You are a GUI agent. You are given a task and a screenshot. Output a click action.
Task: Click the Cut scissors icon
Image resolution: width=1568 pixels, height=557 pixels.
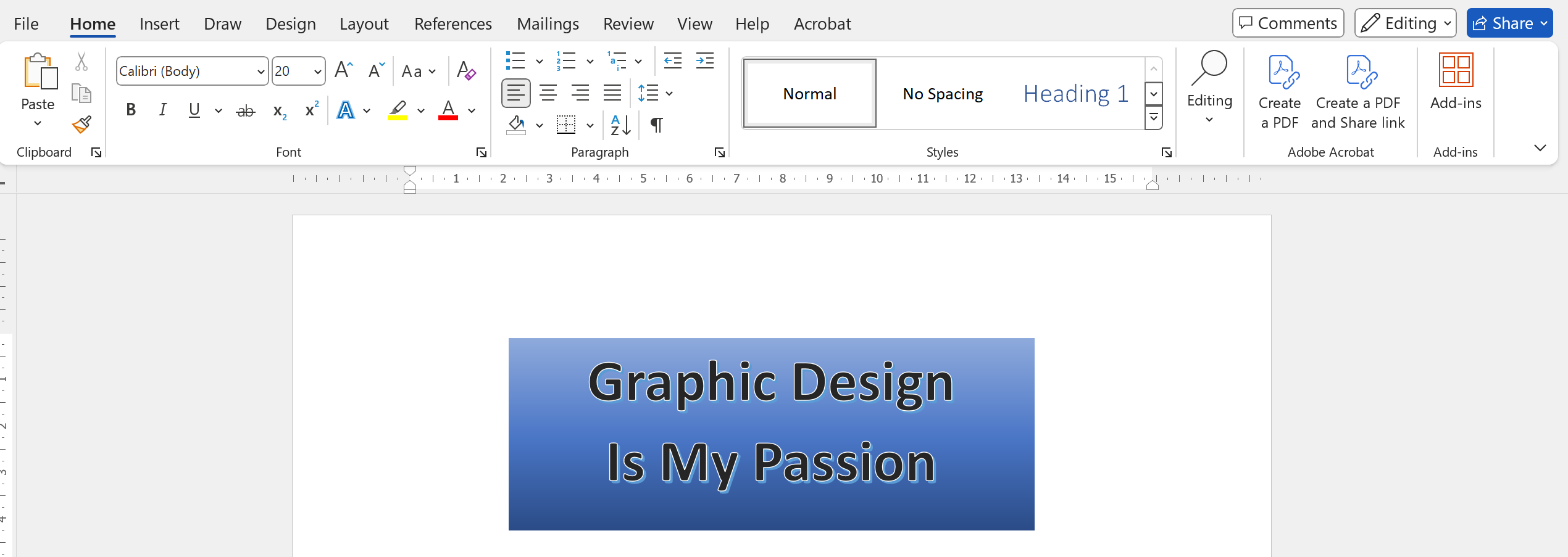[81, 62]
